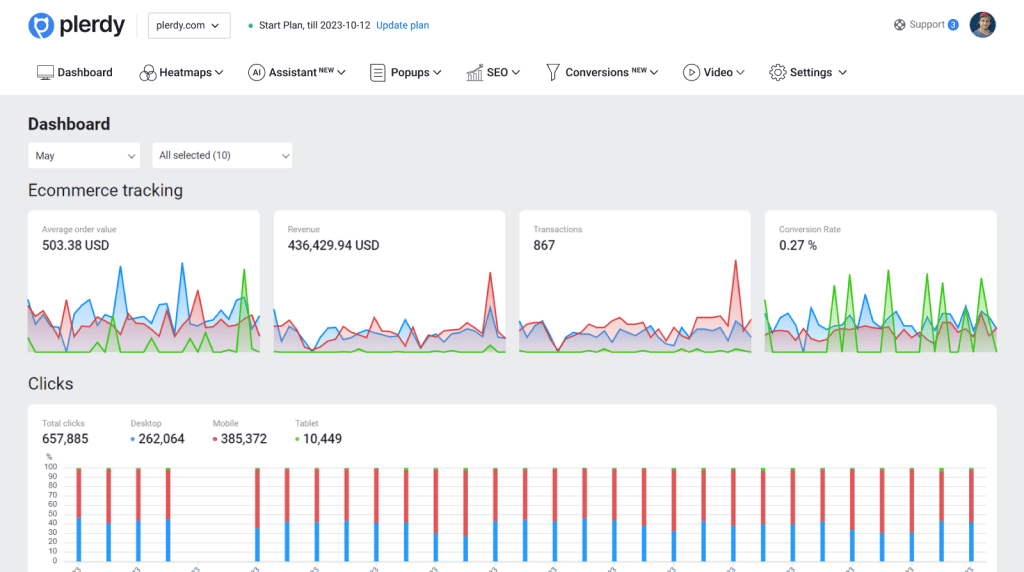1024x572 pixels.
Task: Open the Conversions menu
Action: click(605, 73)
